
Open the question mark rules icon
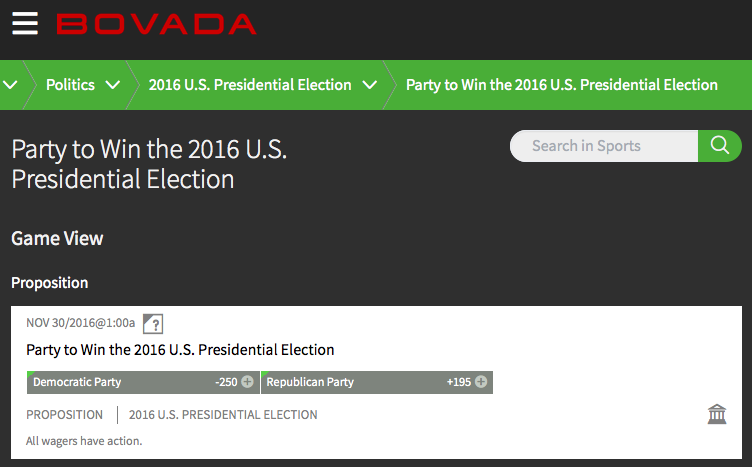(153, 324)
